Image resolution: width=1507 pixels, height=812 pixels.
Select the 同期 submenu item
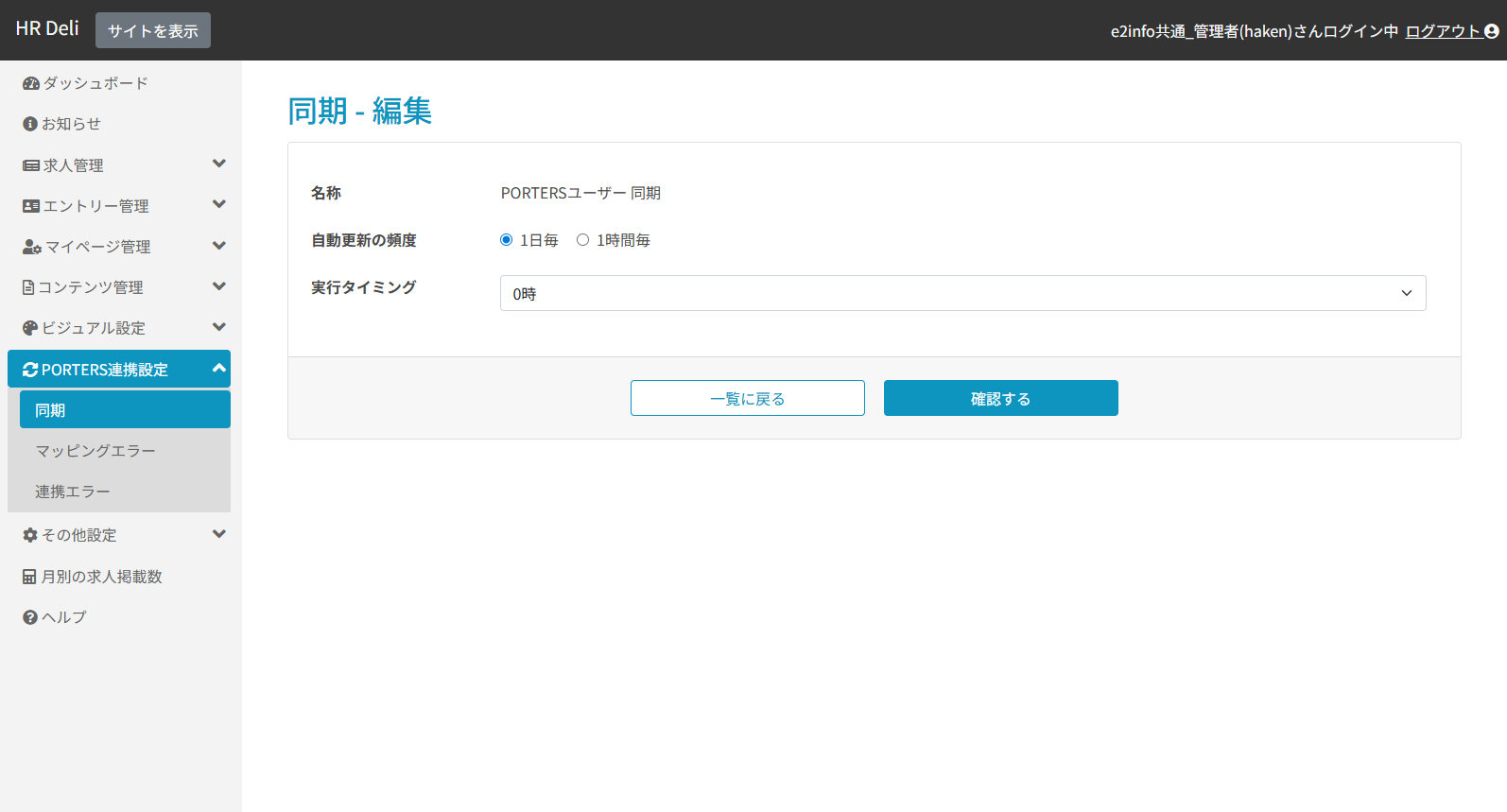tap(125, 410)
